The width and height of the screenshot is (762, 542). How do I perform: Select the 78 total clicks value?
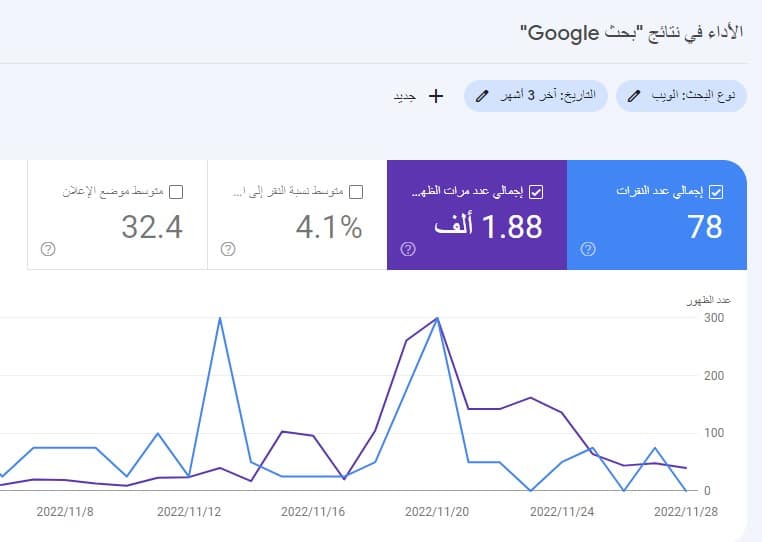pyautogui.click(x=704, y=227)
